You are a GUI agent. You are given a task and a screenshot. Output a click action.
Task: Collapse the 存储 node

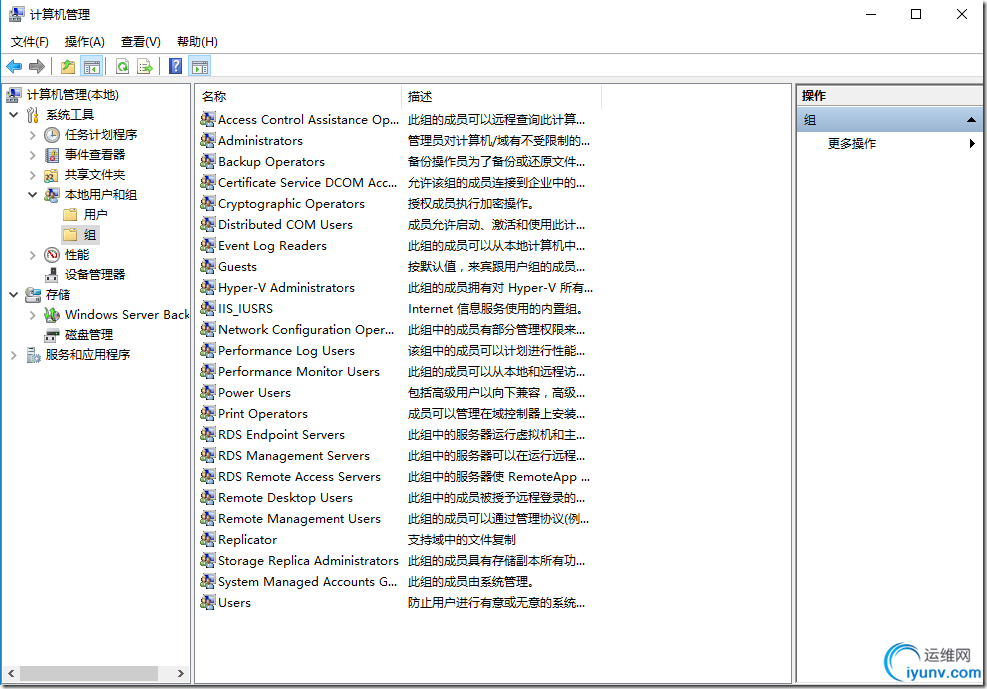pos(14,294)
